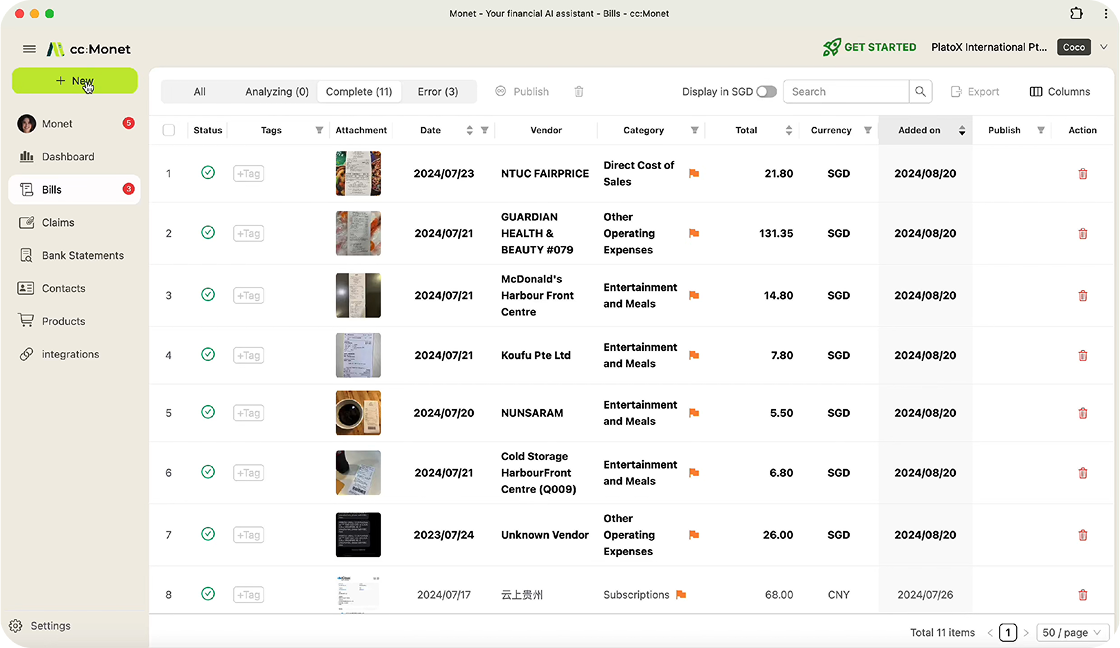Switch to the Error (3) tab
This screenshot has width=1120, height=648.
click(x=439, y=91)
